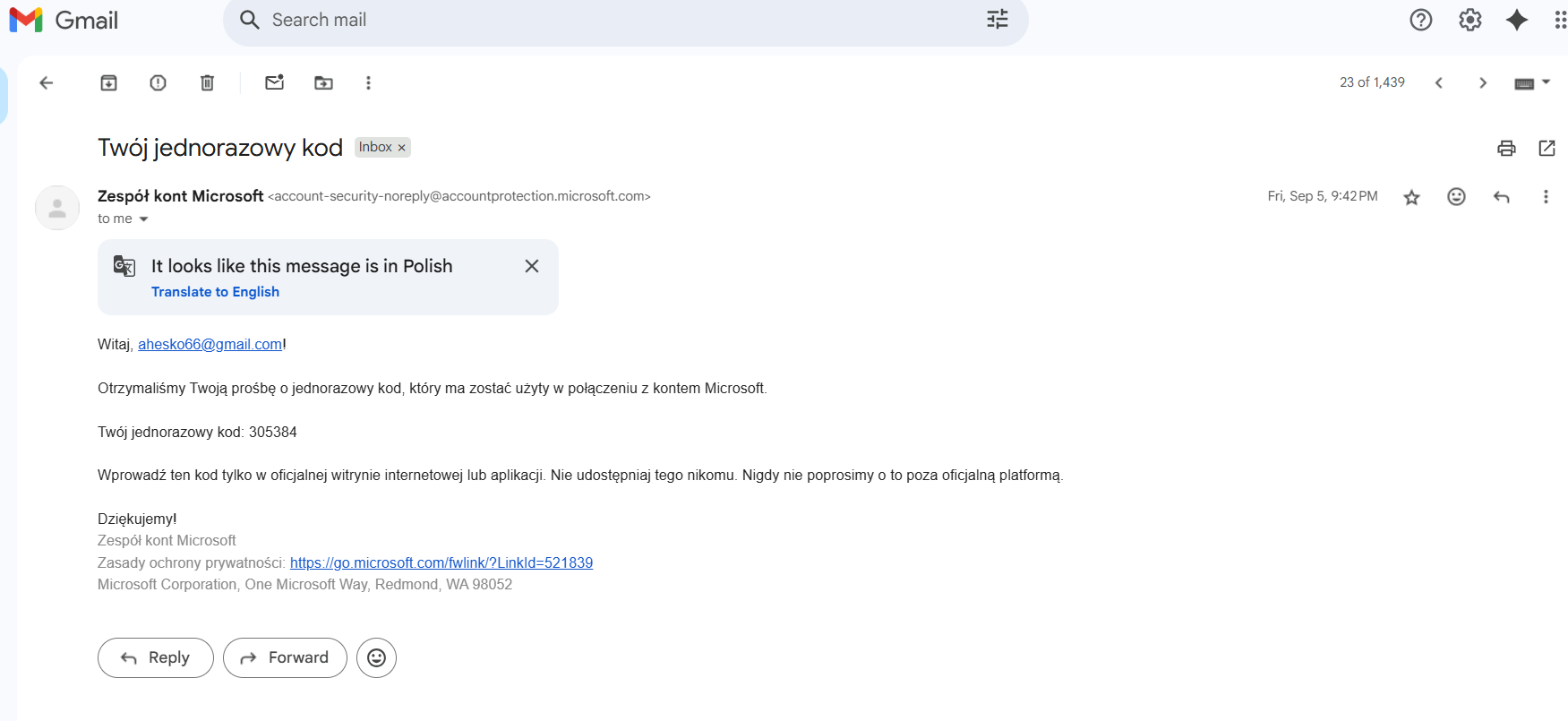Image resolution: width=1568 pixels, height=721 pixels.
Task: Go to newer email arrow
Action: pos(1439,82)
